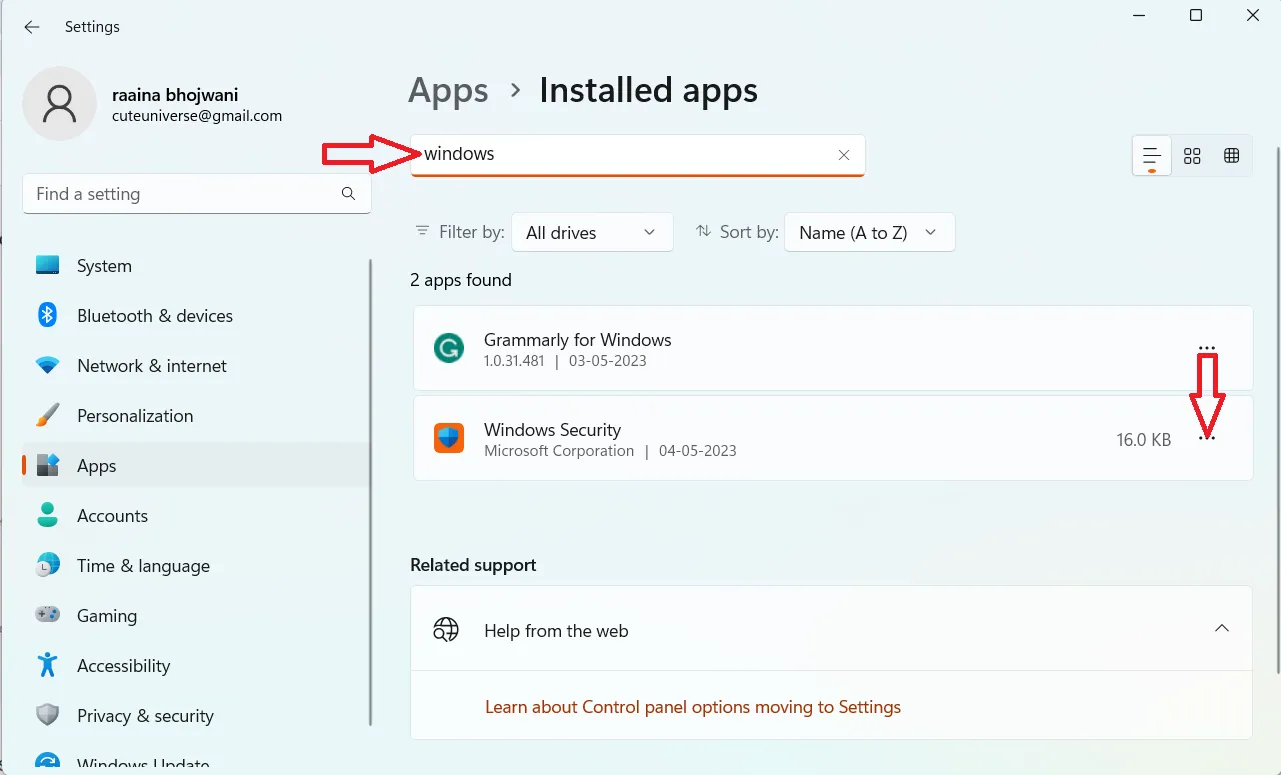Open Time & language settings

click(x=196, y=566)
